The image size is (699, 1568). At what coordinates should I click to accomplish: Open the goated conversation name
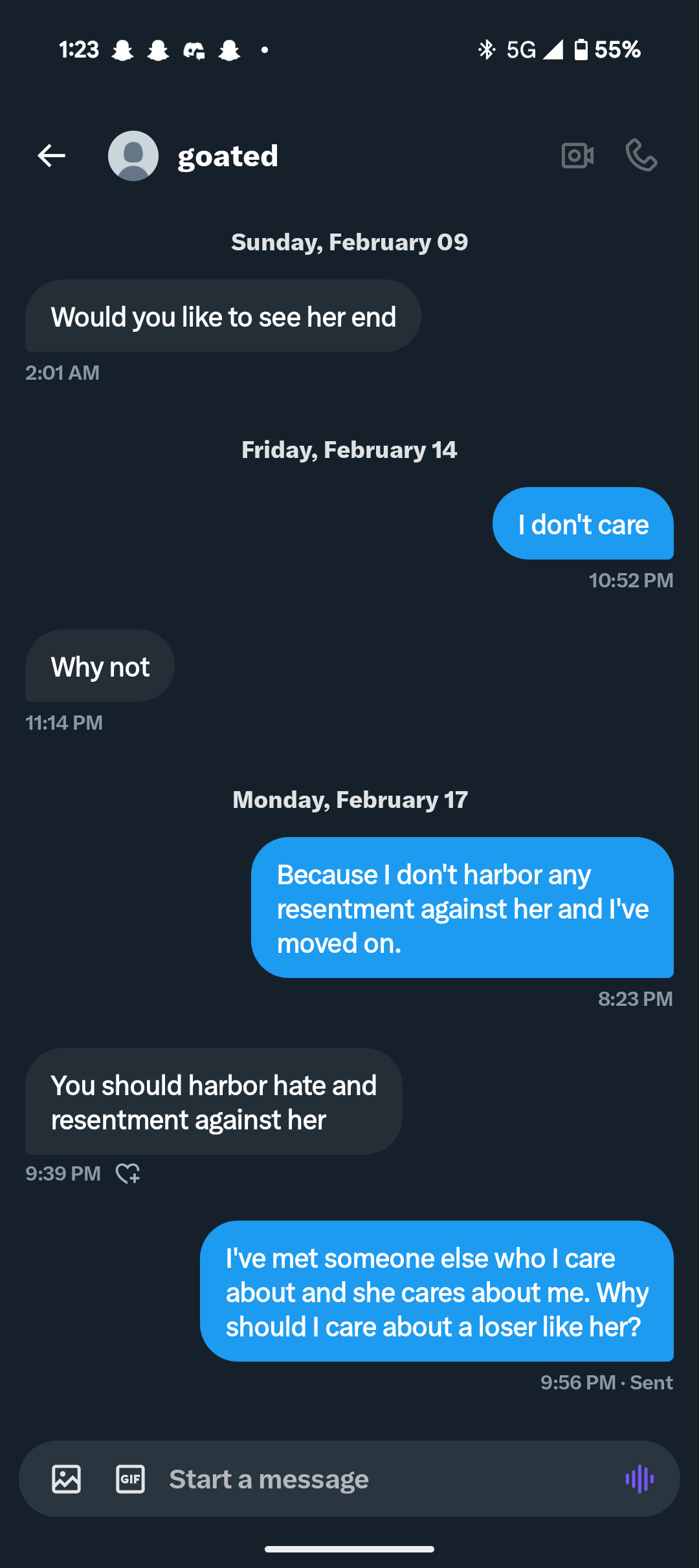[228, 157]
